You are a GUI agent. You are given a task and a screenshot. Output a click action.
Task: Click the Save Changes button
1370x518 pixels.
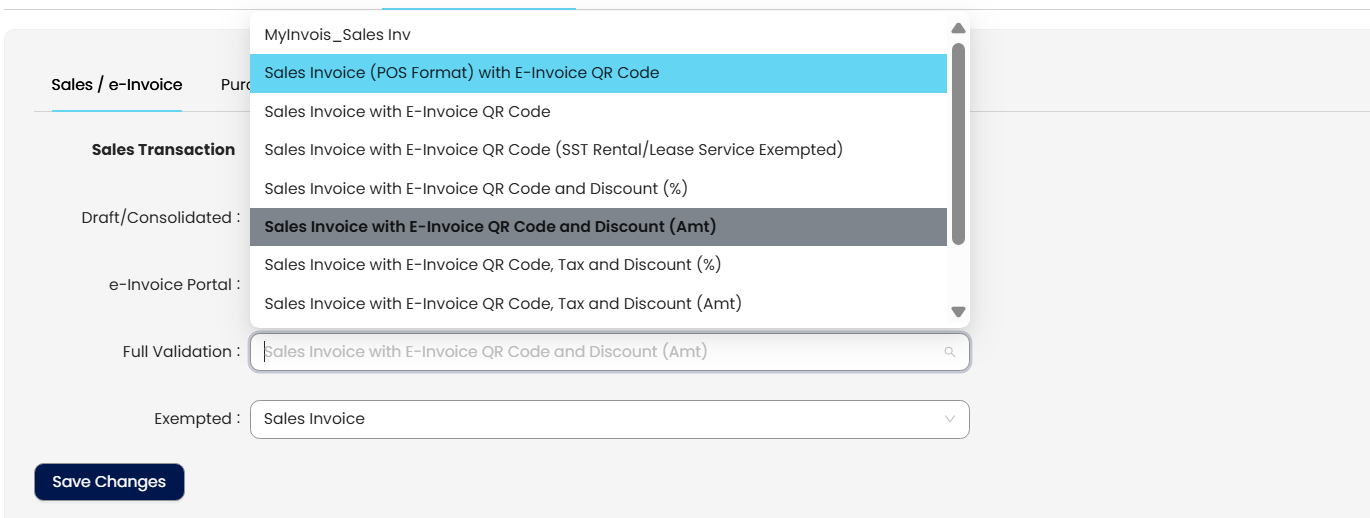point(109,482)
